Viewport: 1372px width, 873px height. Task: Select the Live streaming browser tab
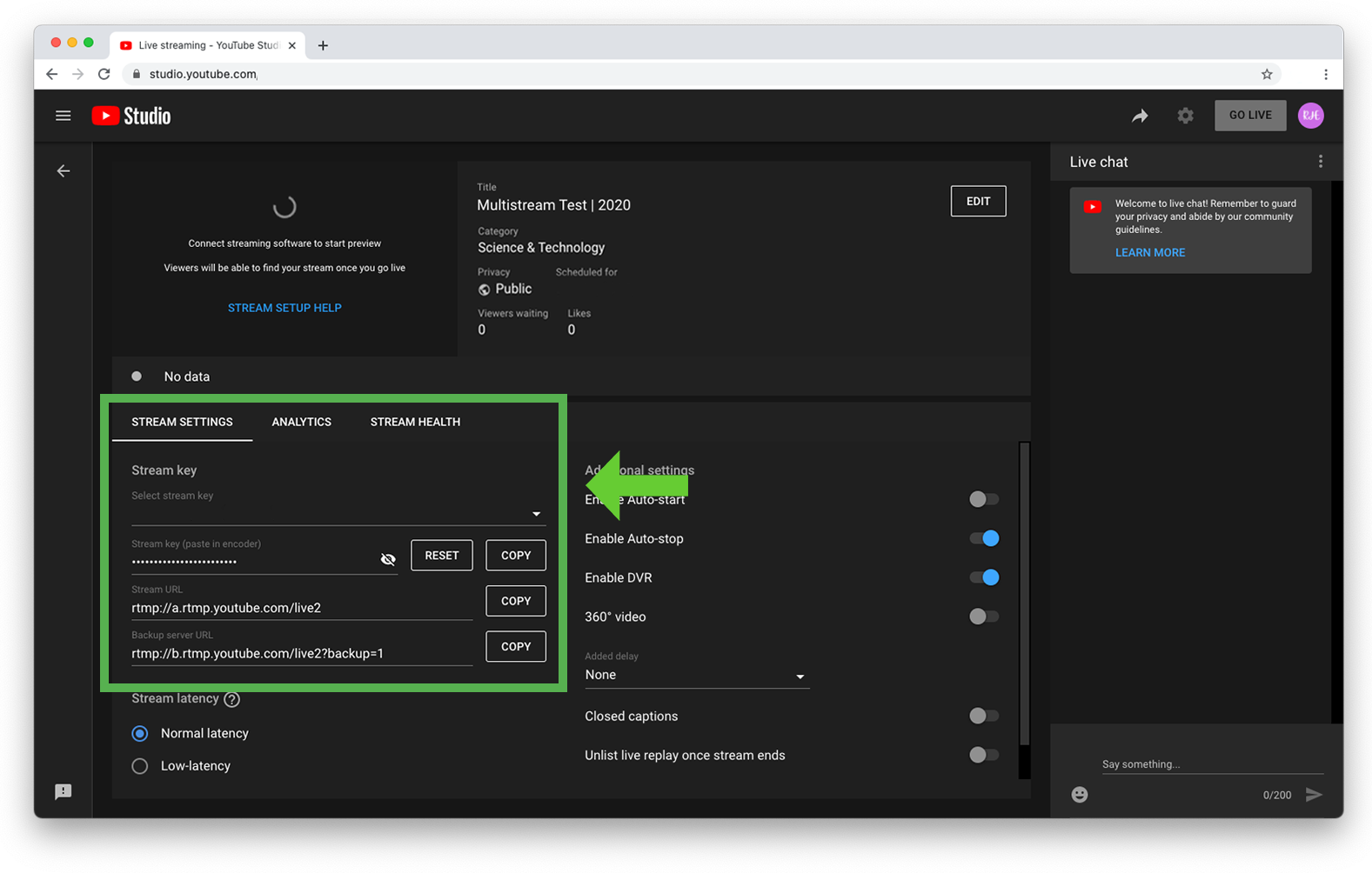click(x=208, y=45)
